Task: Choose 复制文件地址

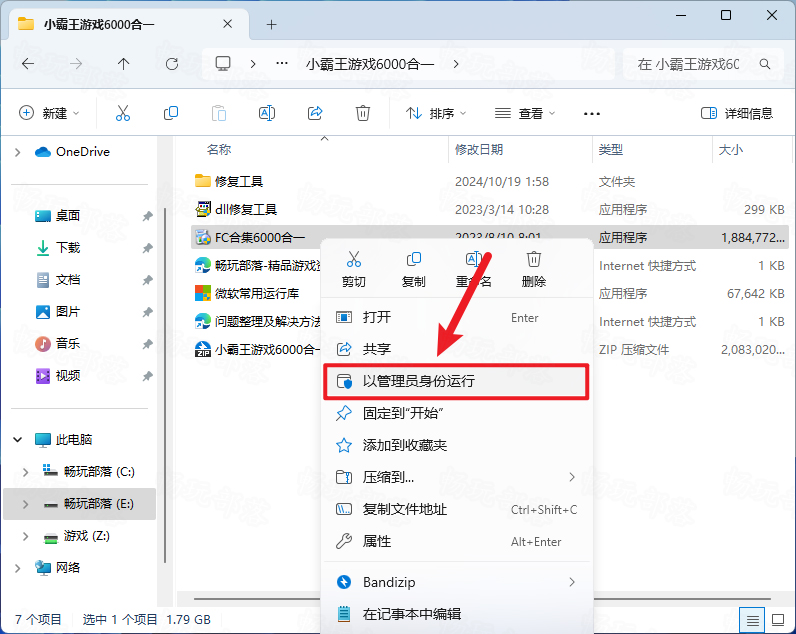Action: point(456,509)
